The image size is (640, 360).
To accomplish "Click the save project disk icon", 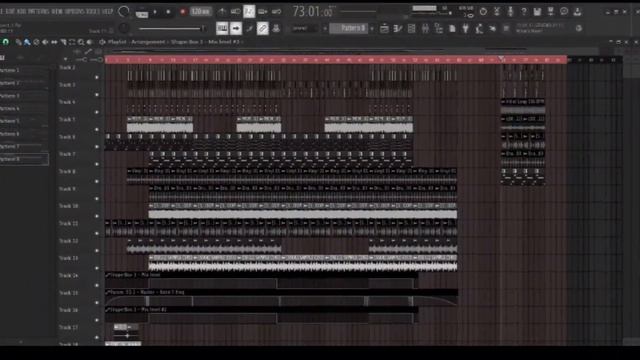I will [x=537, y=11].
